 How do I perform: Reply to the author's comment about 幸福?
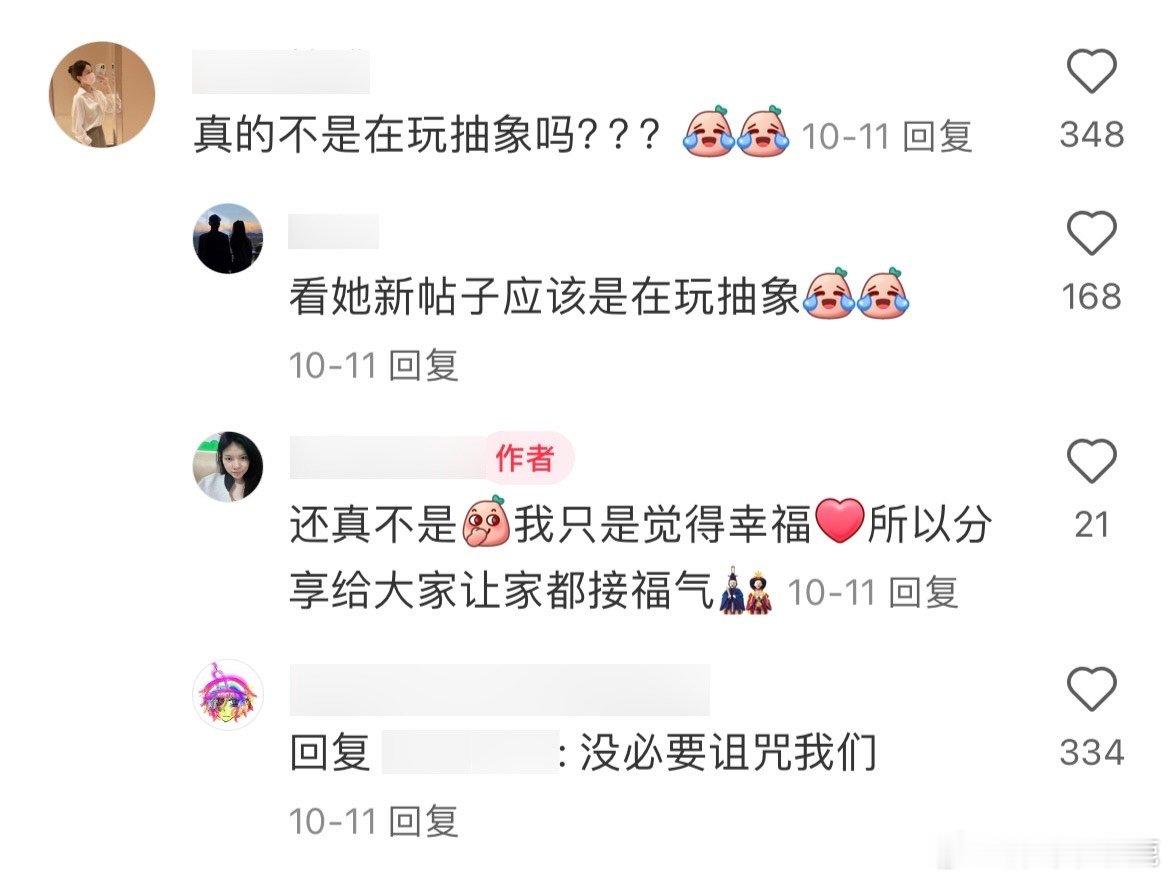pyautogui.click(x=924, y=593)
